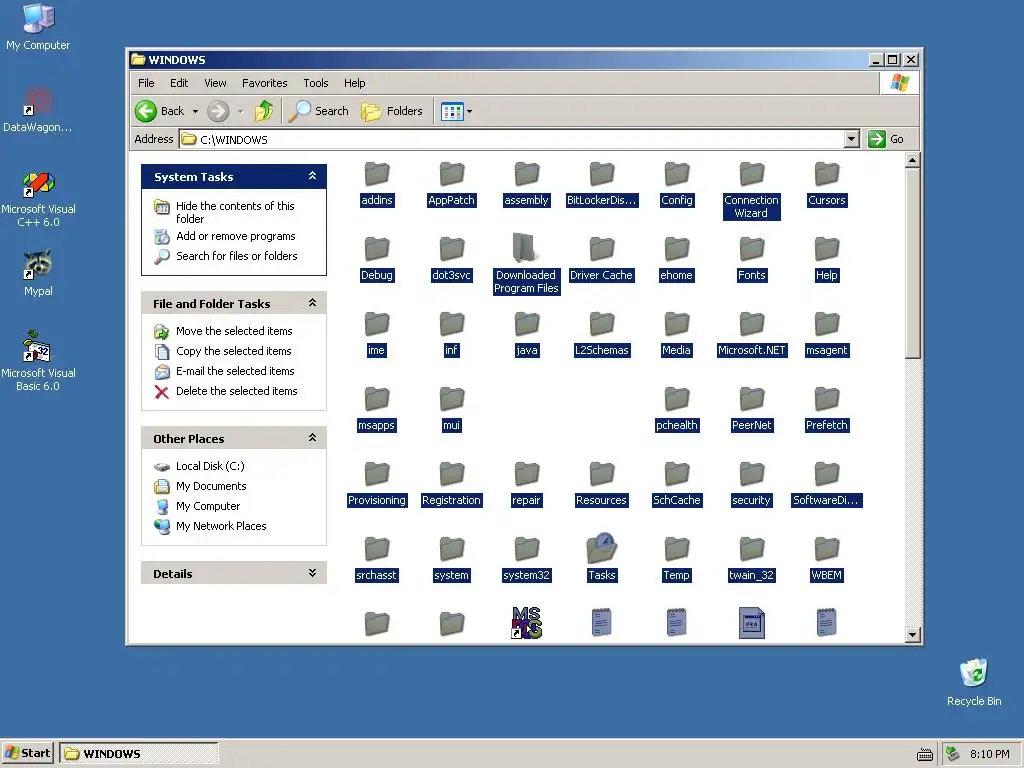The image size is (1024, 768).
Task: Collapse the Other Places panel
Action: pos(312,438)
